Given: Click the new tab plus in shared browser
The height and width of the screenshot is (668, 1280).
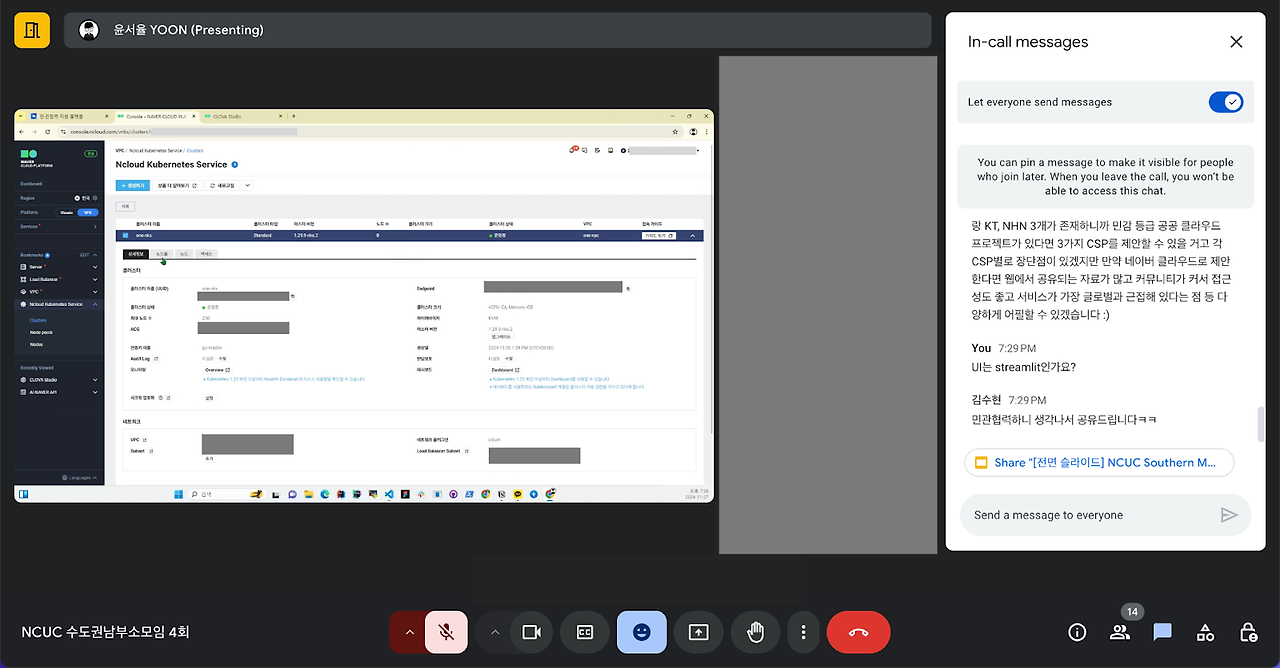Looking at the screenshot, I should pyautogui.click(x=293, y=116).
